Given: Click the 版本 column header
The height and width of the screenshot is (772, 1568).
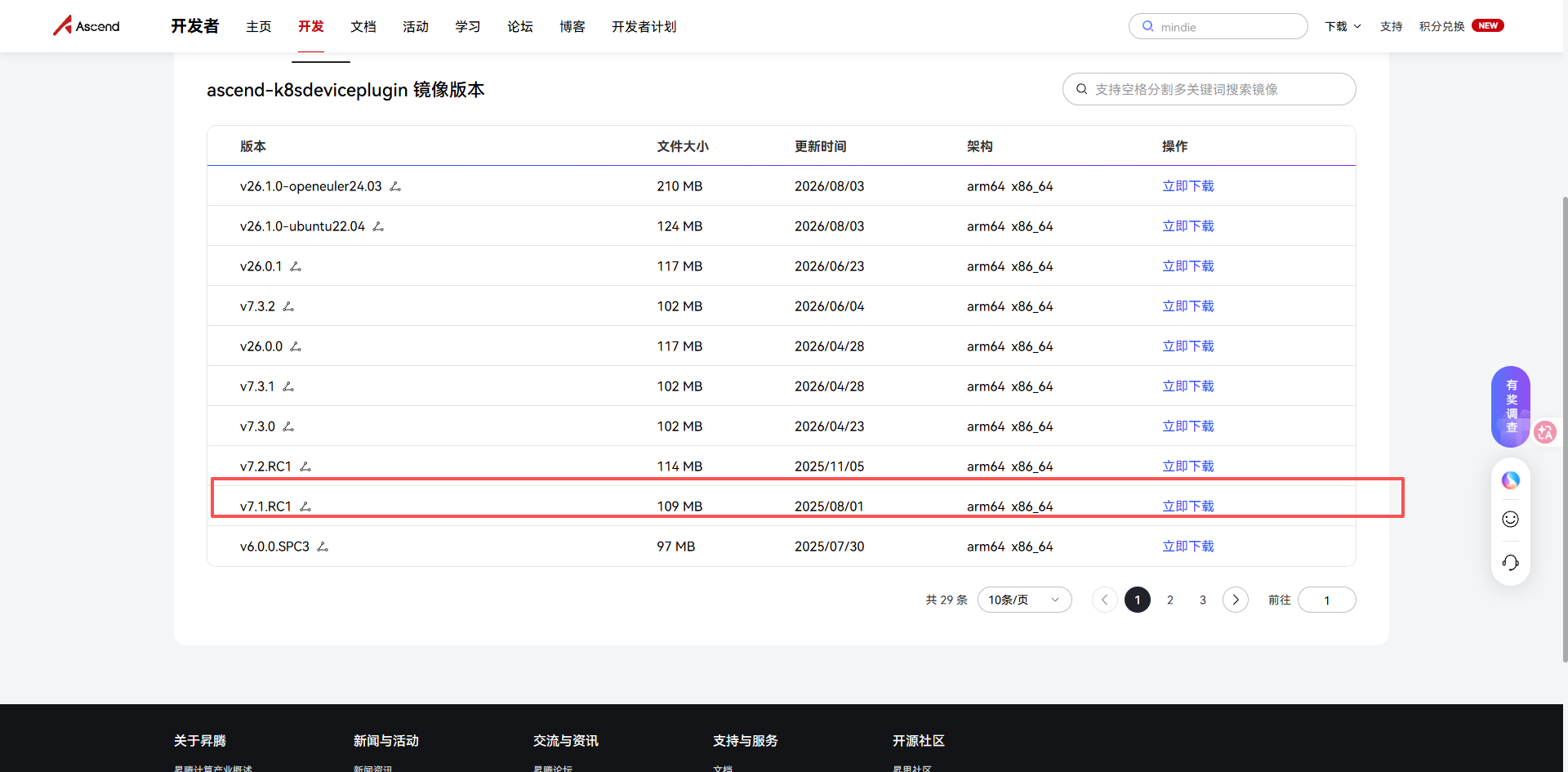Looking at the screenshot, I should coord(253,146).
